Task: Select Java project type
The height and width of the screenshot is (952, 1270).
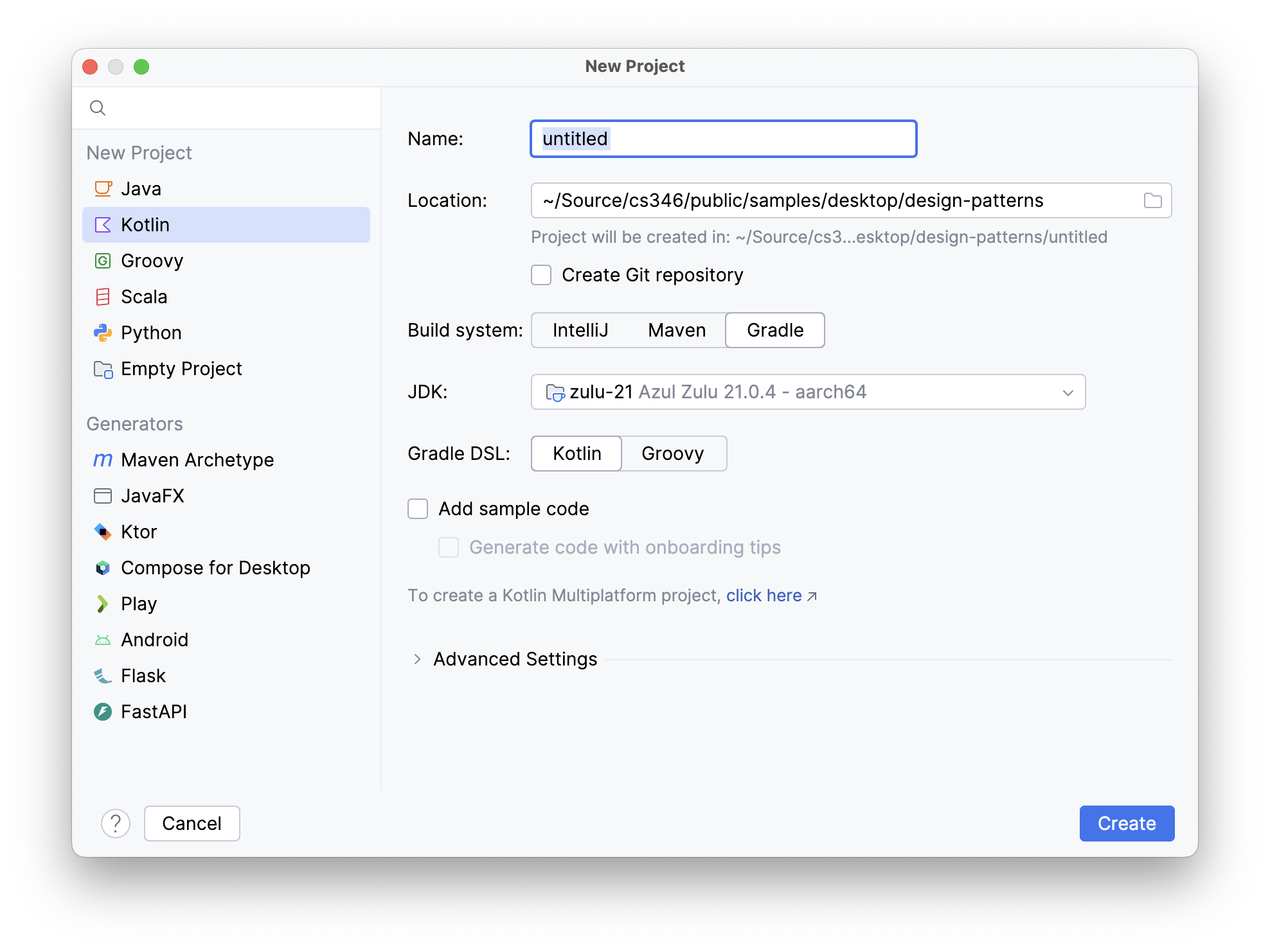Action: coord(226,189)
